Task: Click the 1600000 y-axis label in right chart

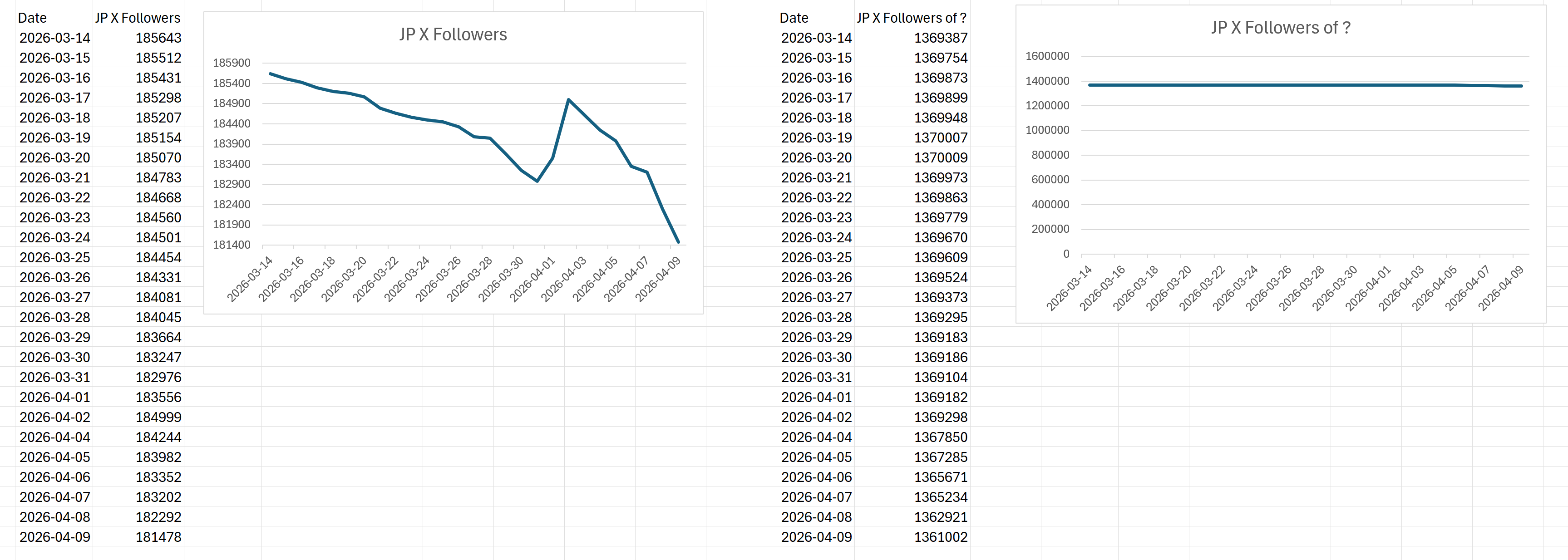Action: 1047,56
